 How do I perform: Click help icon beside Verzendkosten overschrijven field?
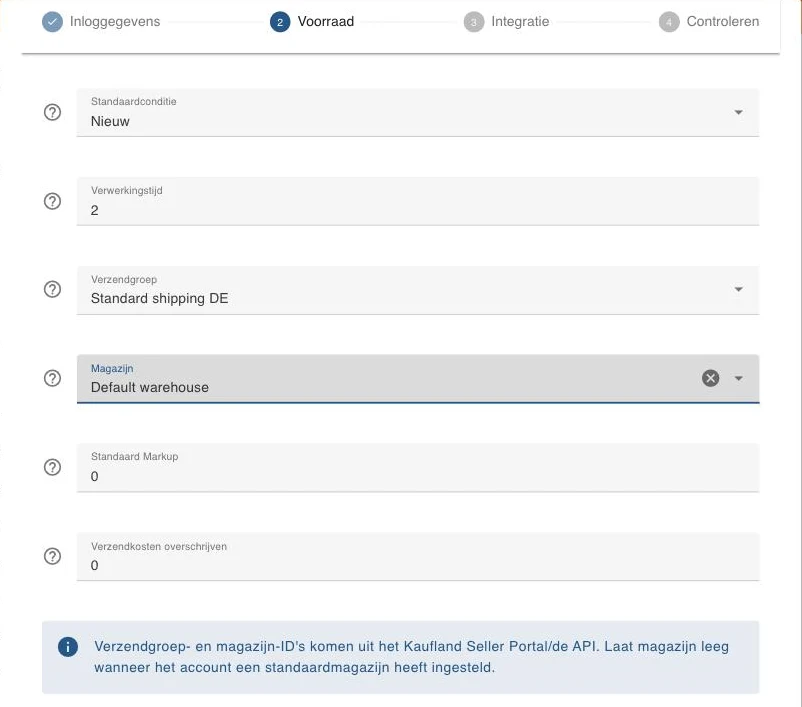pyautogui.click(x=52, y=556)
